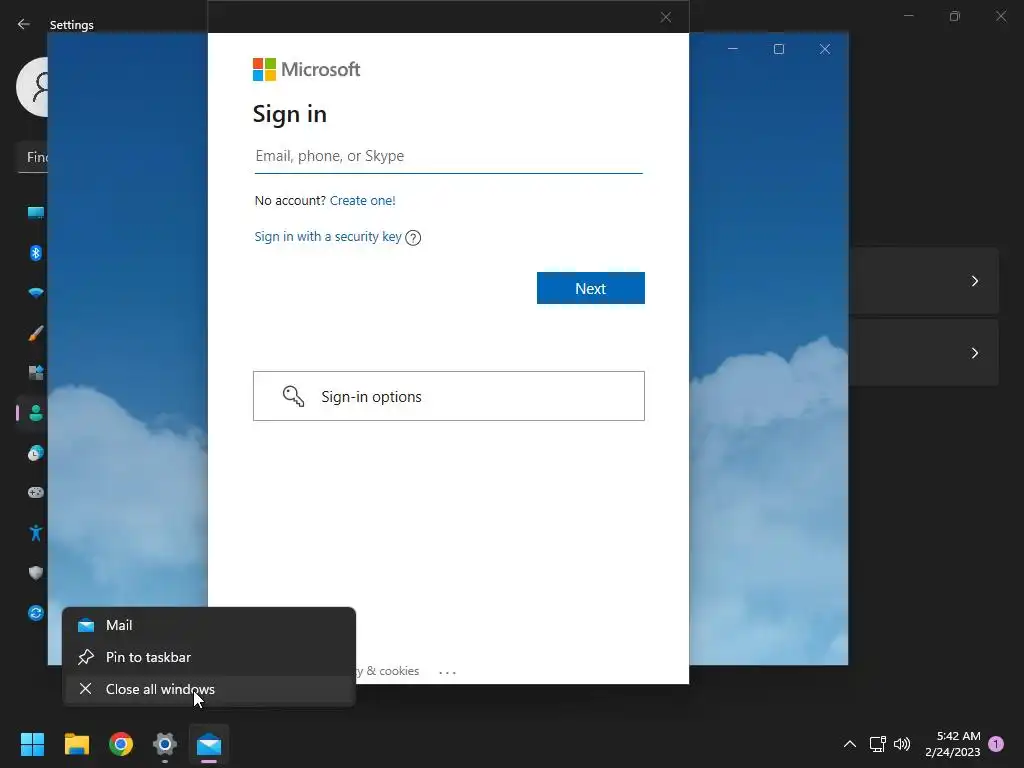
Task: Close the Microsoft sign-in dialog
Action: (665, 17)
